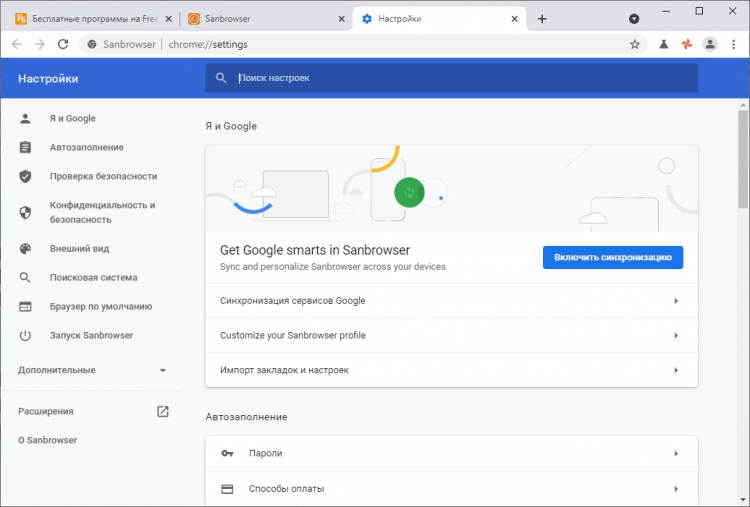The image size is (750, 507).
Task: Expand Синхронизация сервисов Google row
Action: (x=451, y=301)
